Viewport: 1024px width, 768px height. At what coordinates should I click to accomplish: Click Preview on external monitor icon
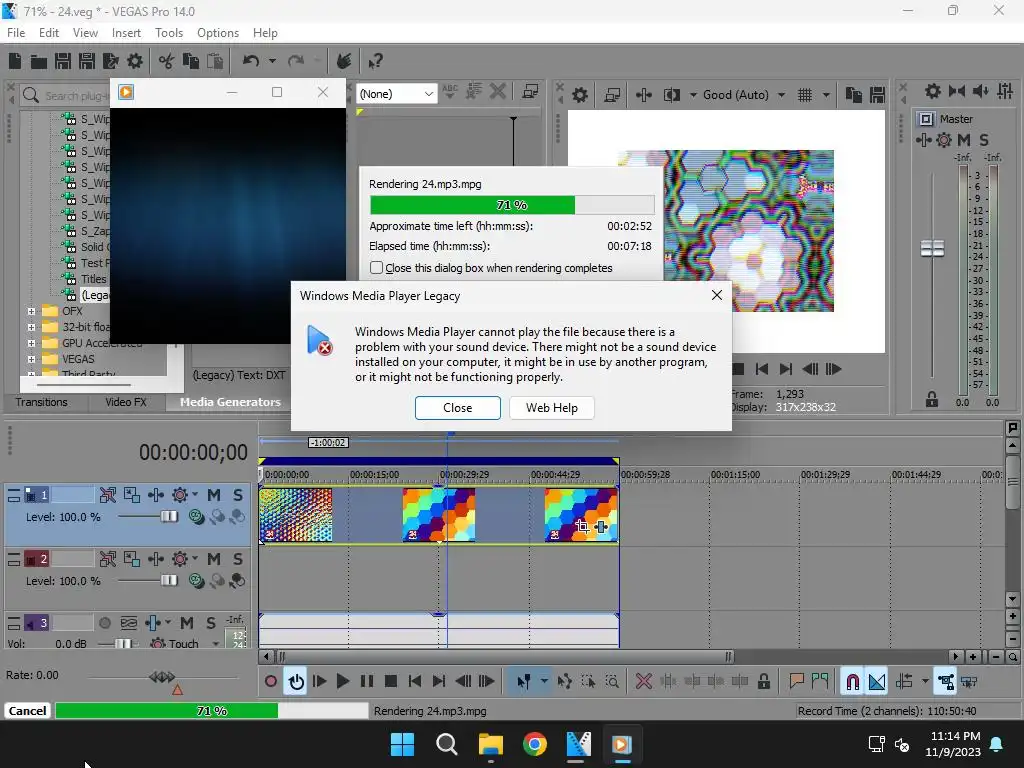tap(612, 95)
